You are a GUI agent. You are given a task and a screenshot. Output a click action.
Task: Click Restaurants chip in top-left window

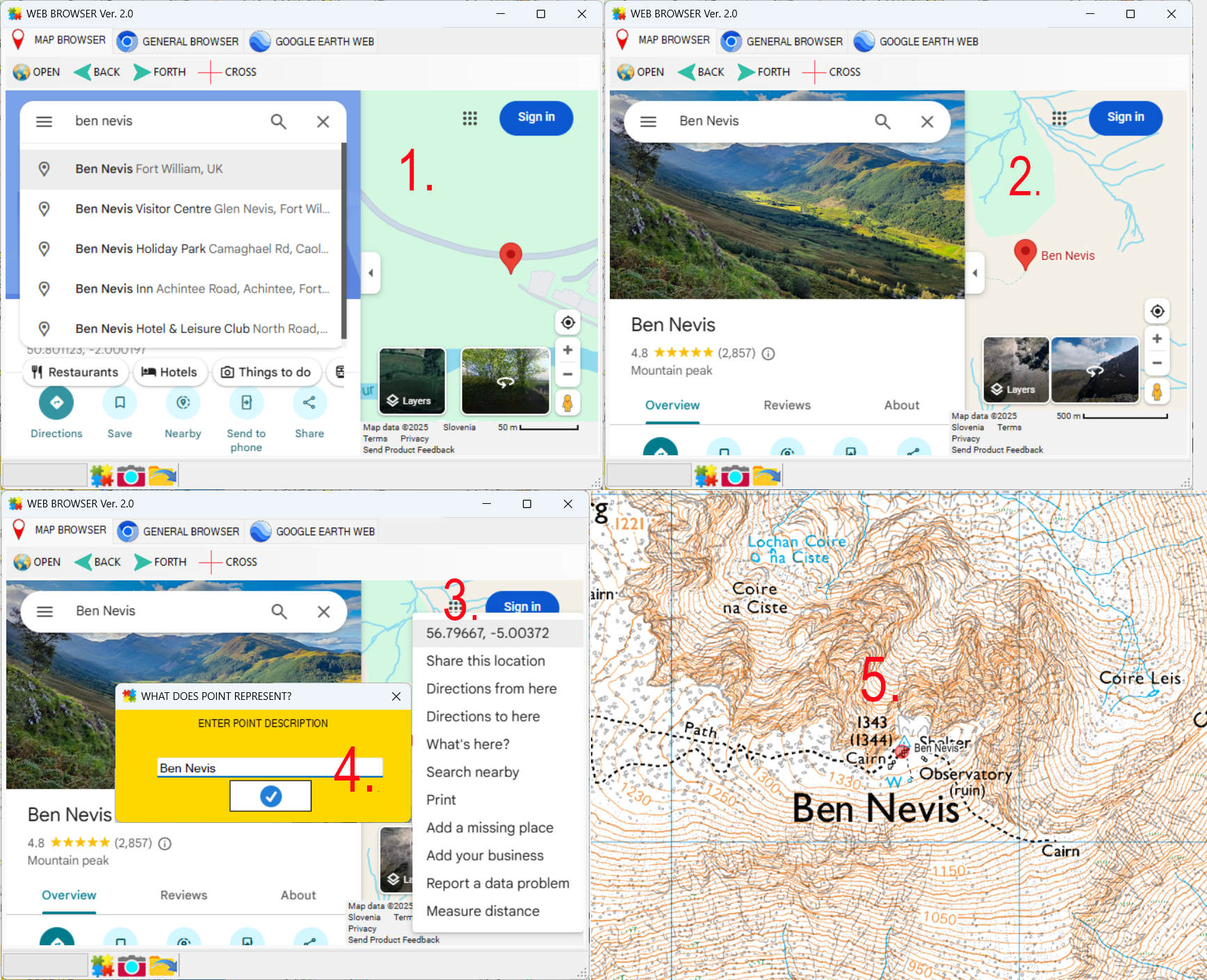pyautogui.click(x=75, y=372)
